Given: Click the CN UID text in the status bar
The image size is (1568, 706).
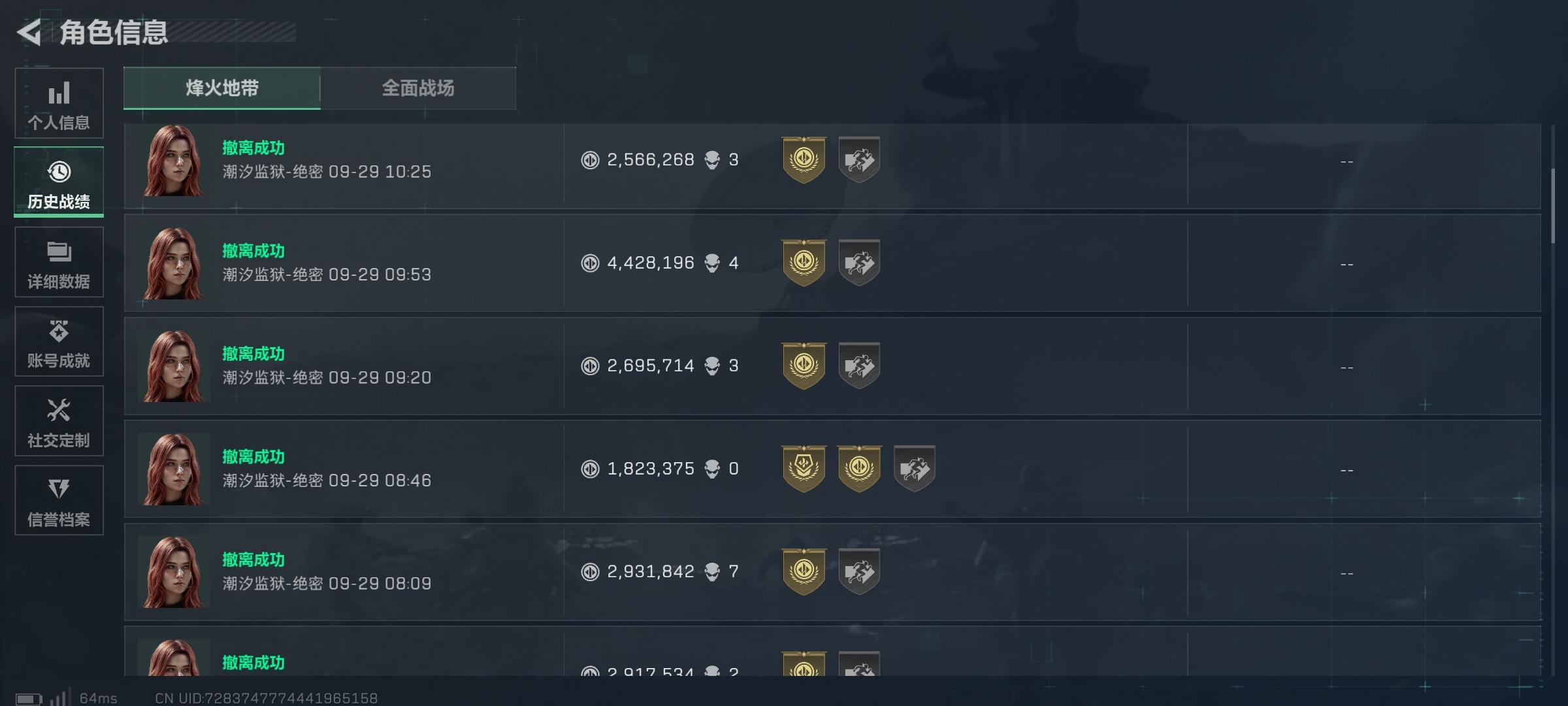Looking at the screenshot, I should pyautogui.click(x=266, y=698).
